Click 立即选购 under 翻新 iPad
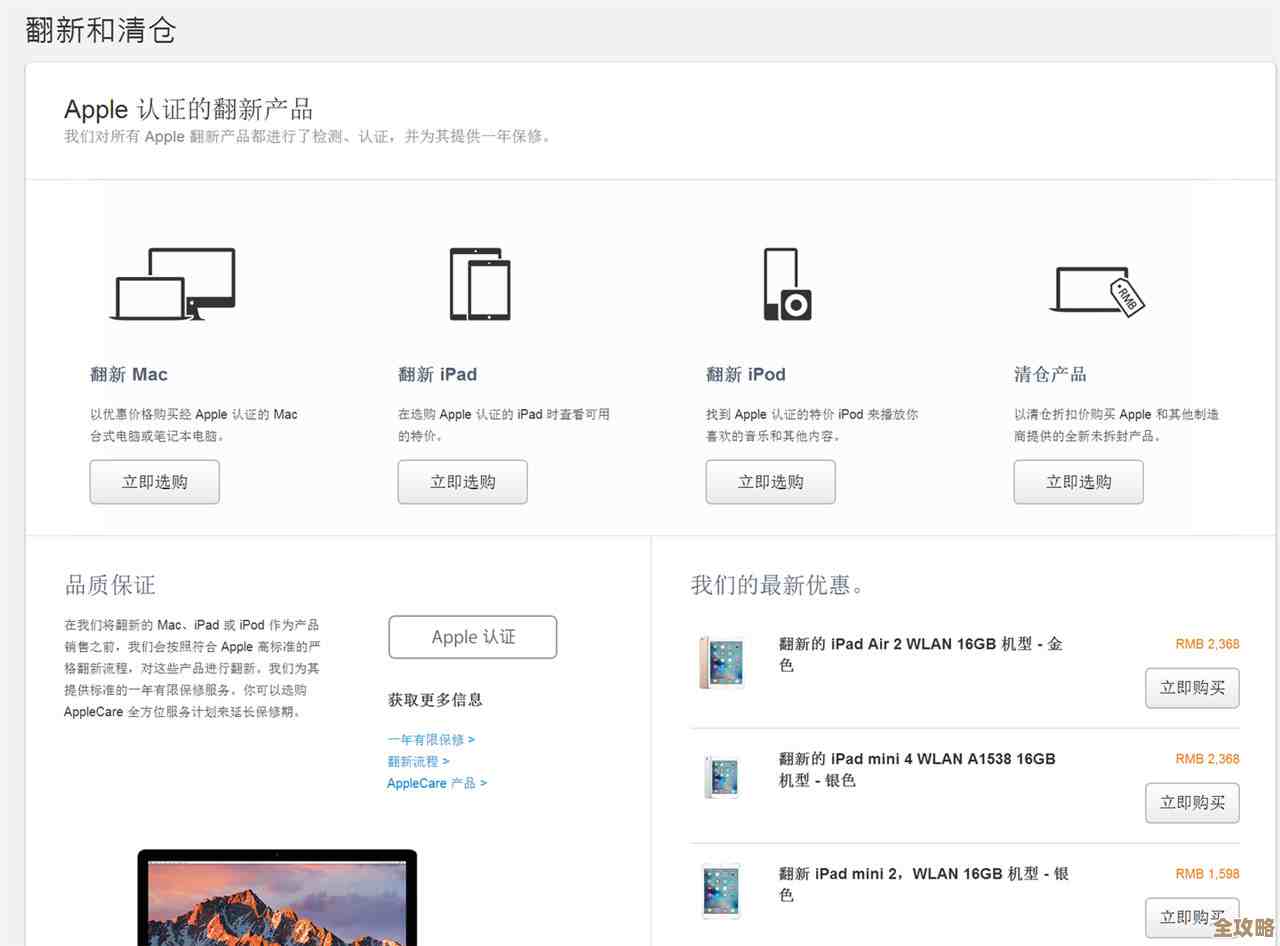This screenshot has width=1280, height=946. pos(462,481)
